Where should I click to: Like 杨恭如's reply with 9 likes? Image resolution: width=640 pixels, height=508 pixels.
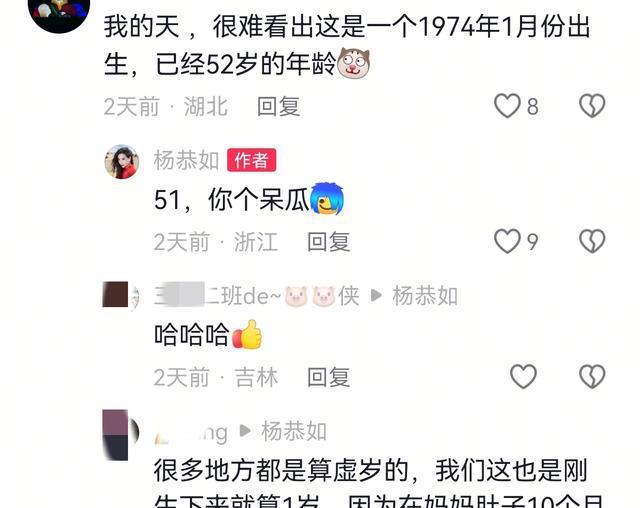click(x=507, y=241)
